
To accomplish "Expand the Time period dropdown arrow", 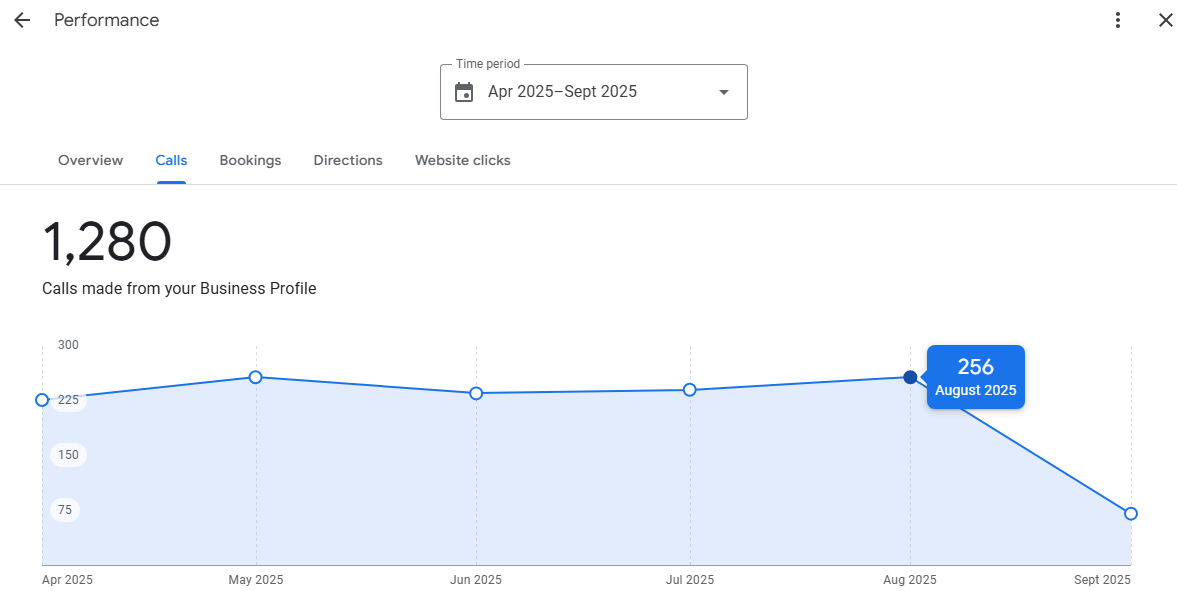I will pos(724,92).
